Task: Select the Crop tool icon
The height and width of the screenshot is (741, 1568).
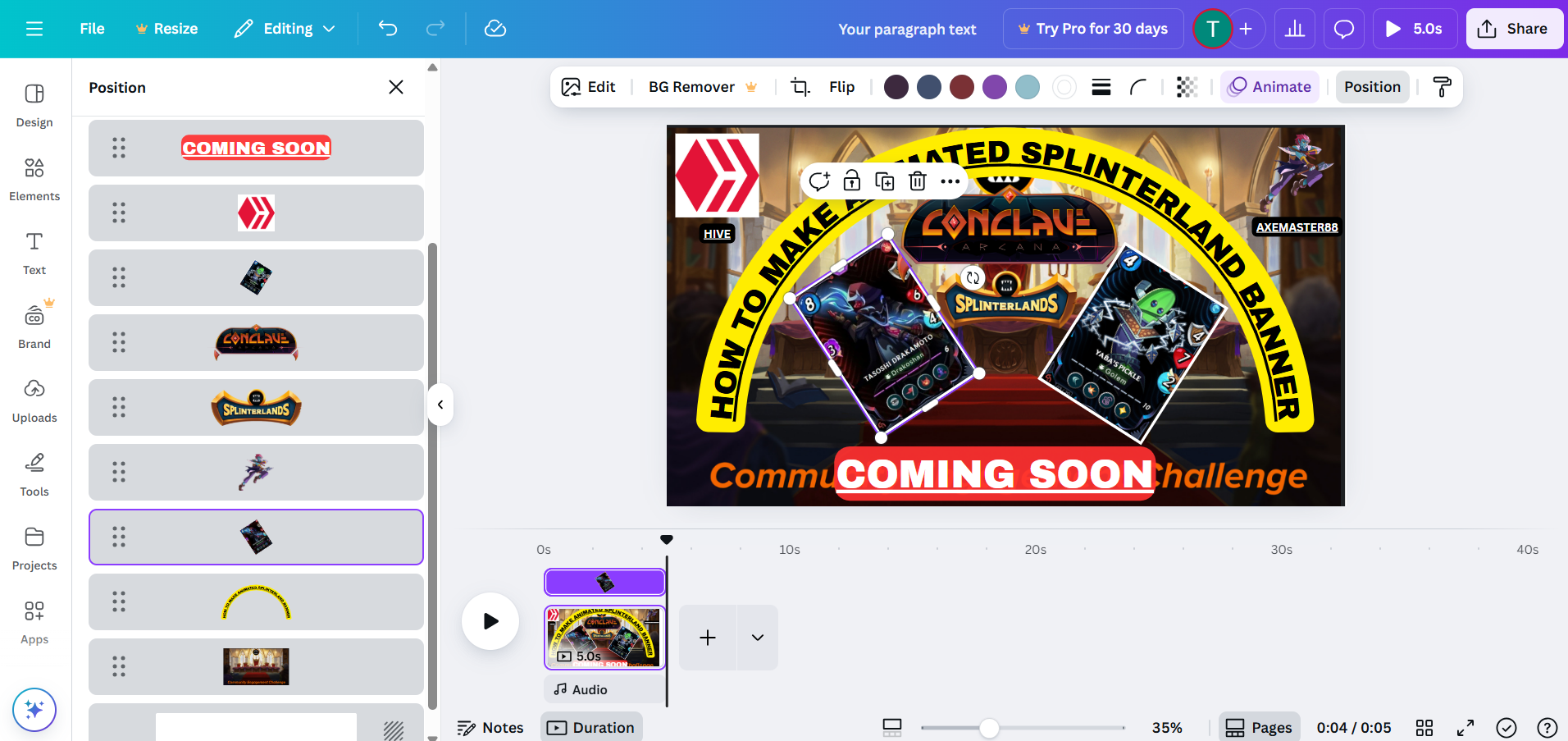Action: 800,87
